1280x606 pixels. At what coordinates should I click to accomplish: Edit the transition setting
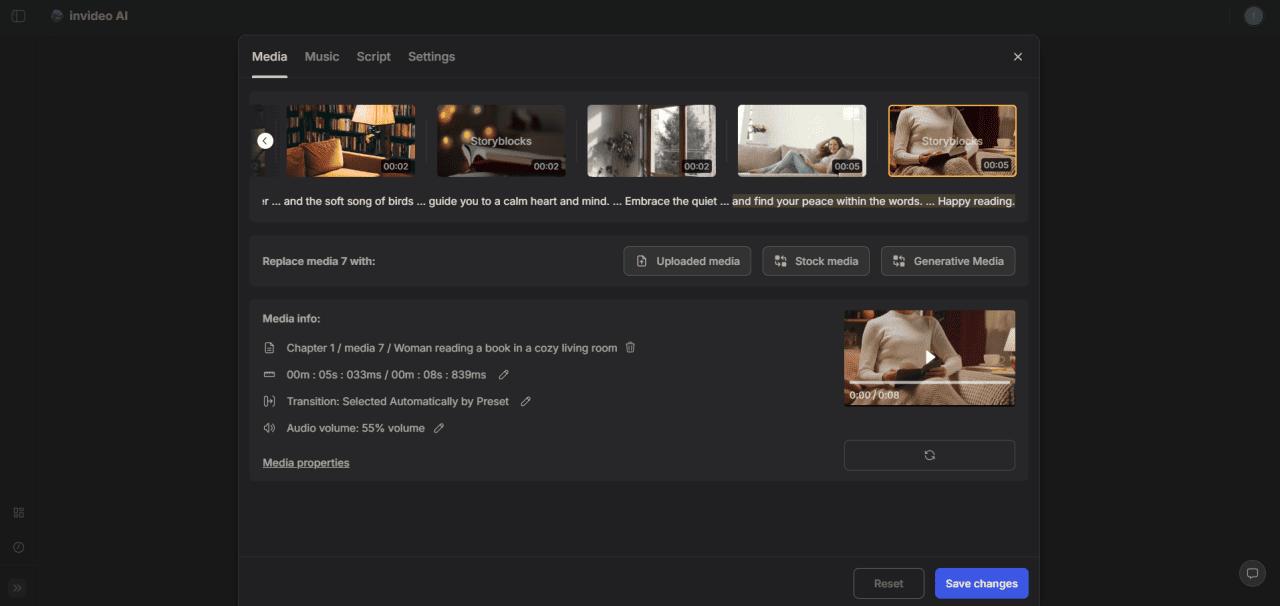525,401
